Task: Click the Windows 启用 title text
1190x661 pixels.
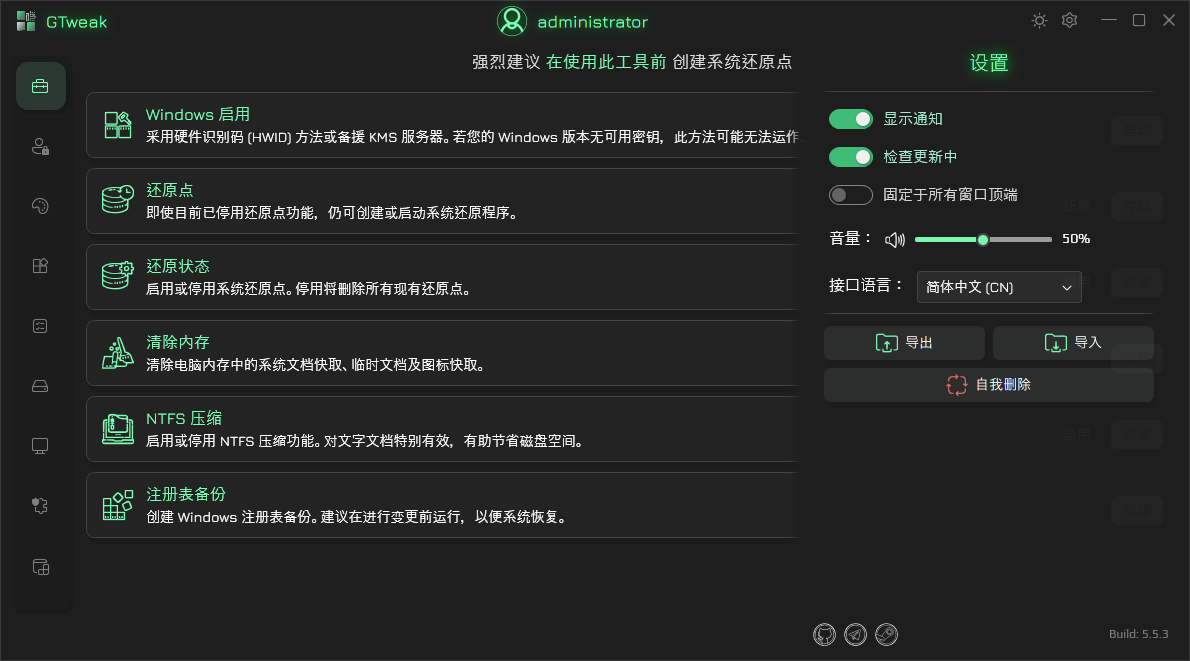Action: [198, 115]
